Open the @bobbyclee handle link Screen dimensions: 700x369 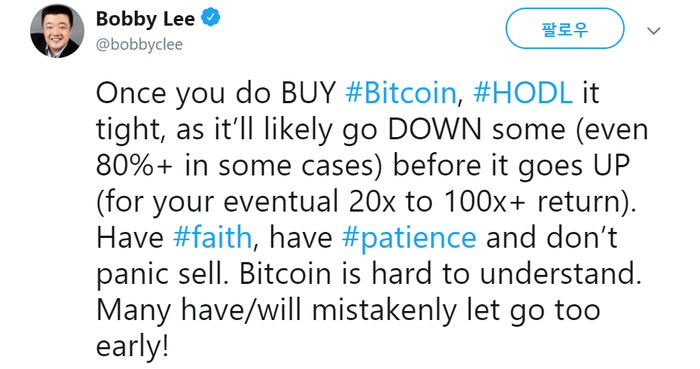(139, 45)
